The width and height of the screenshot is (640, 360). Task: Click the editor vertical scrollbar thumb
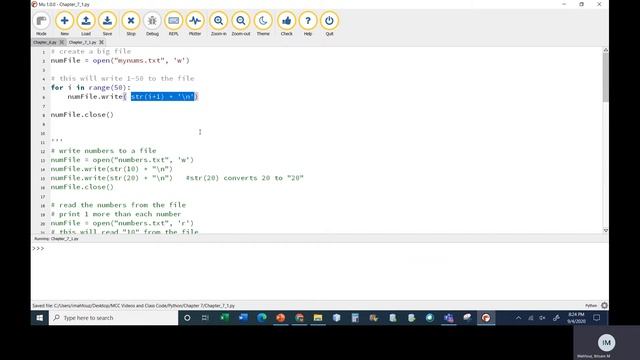[605, 77]
